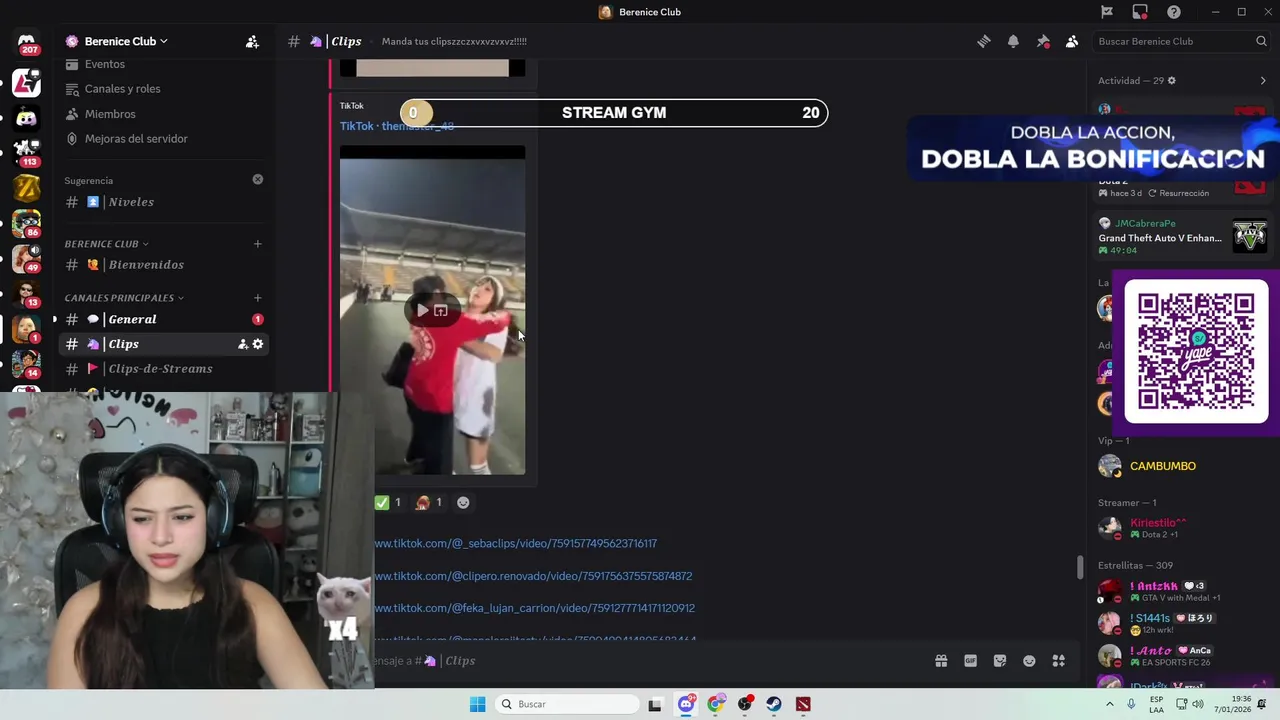Open Dota 2 from the taskbar
1280x720 pixels.
(803, 704)
